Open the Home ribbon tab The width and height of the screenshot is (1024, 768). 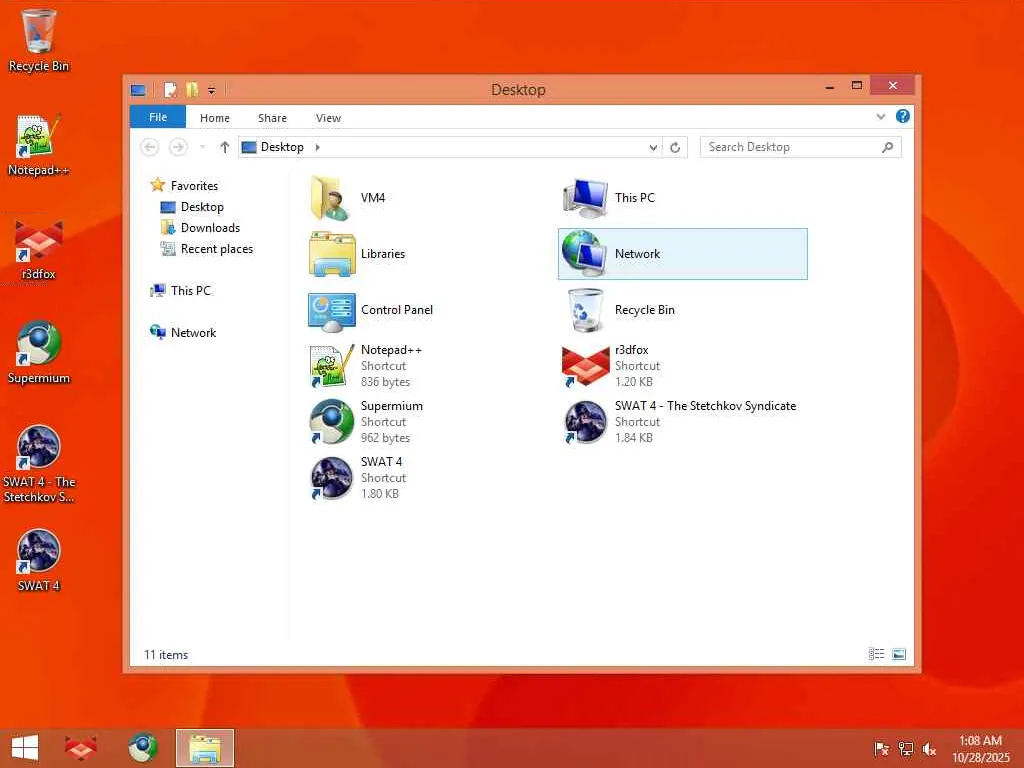pos(215,118)
